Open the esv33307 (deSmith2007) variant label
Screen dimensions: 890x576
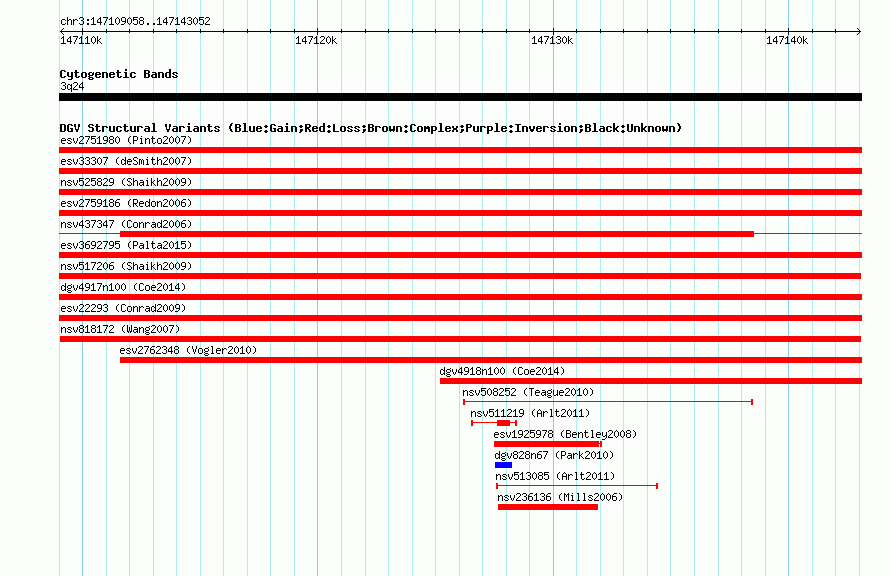click(126, 161)
